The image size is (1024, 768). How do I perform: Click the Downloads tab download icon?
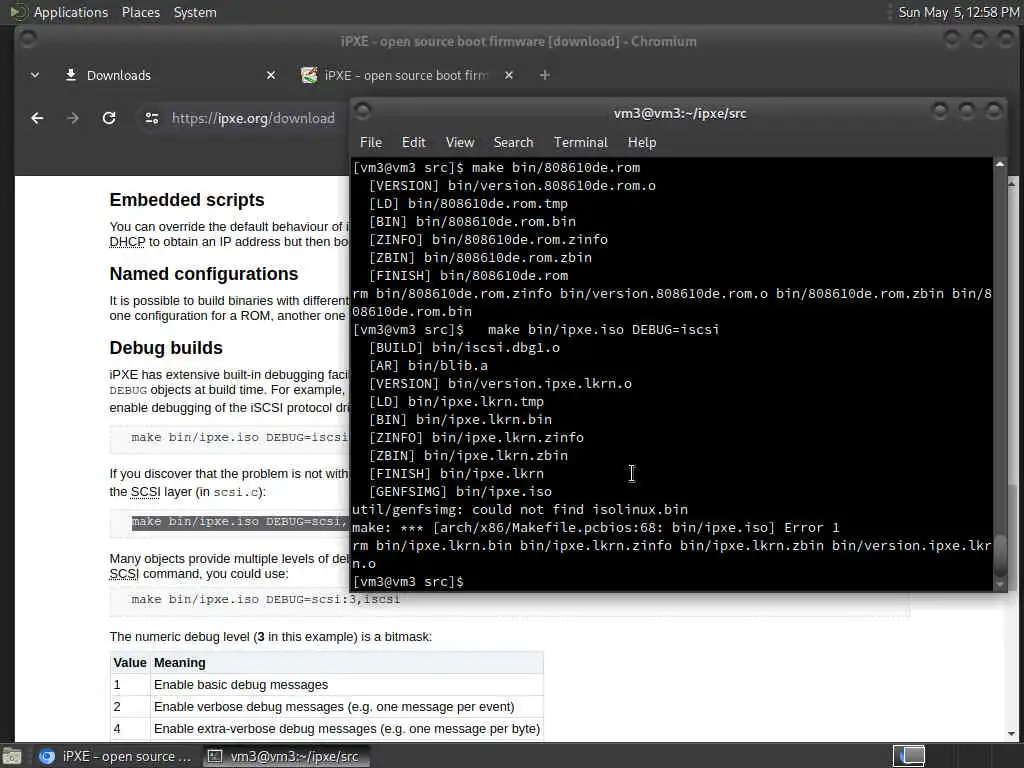pyautogui.click(x=71, y=75)
